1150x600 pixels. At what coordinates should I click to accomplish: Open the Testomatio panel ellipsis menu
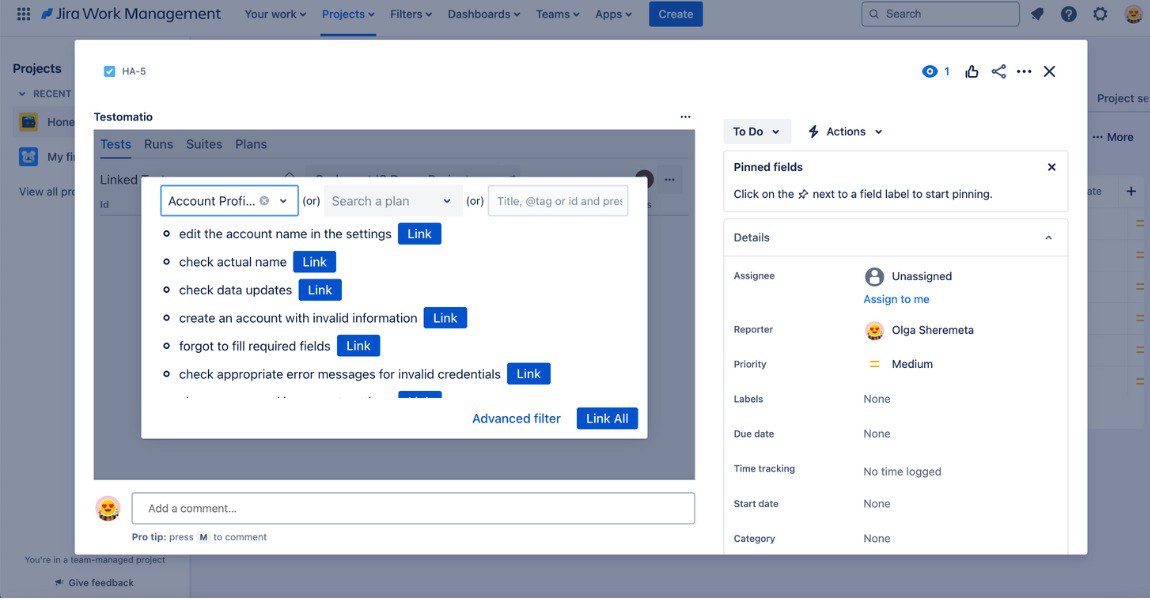click(685, 117)
